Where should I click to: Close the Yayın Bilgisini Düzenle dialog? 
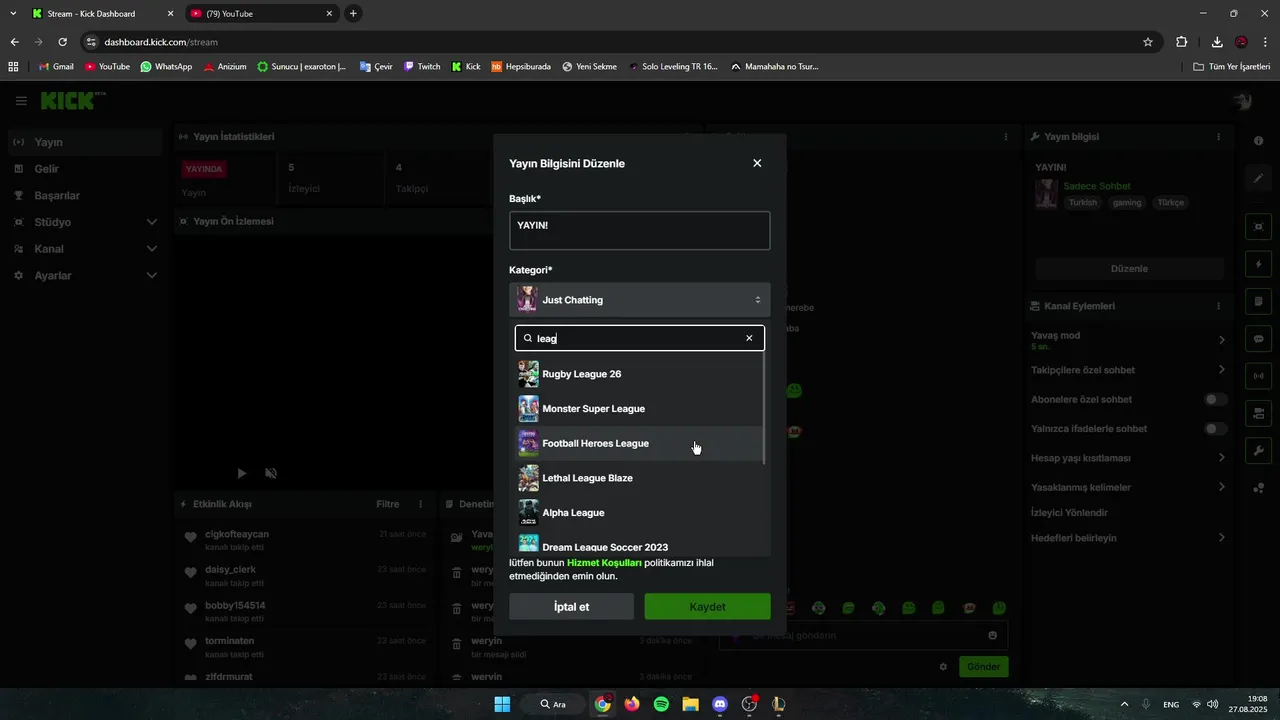coord(757,163)
